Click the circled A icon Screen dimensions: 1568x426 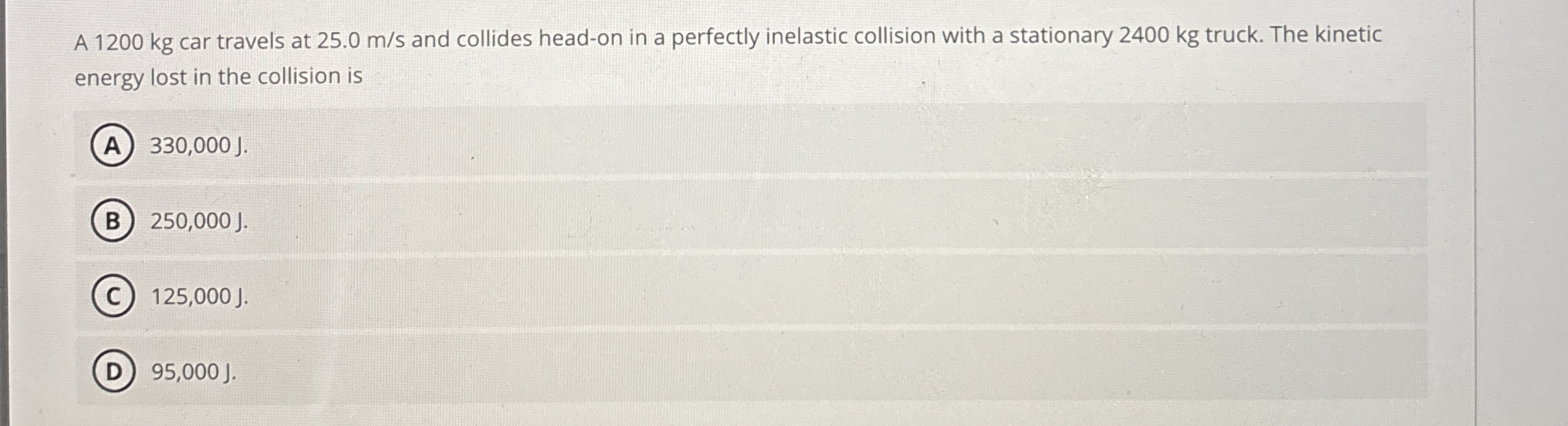(x=114, y=145)
